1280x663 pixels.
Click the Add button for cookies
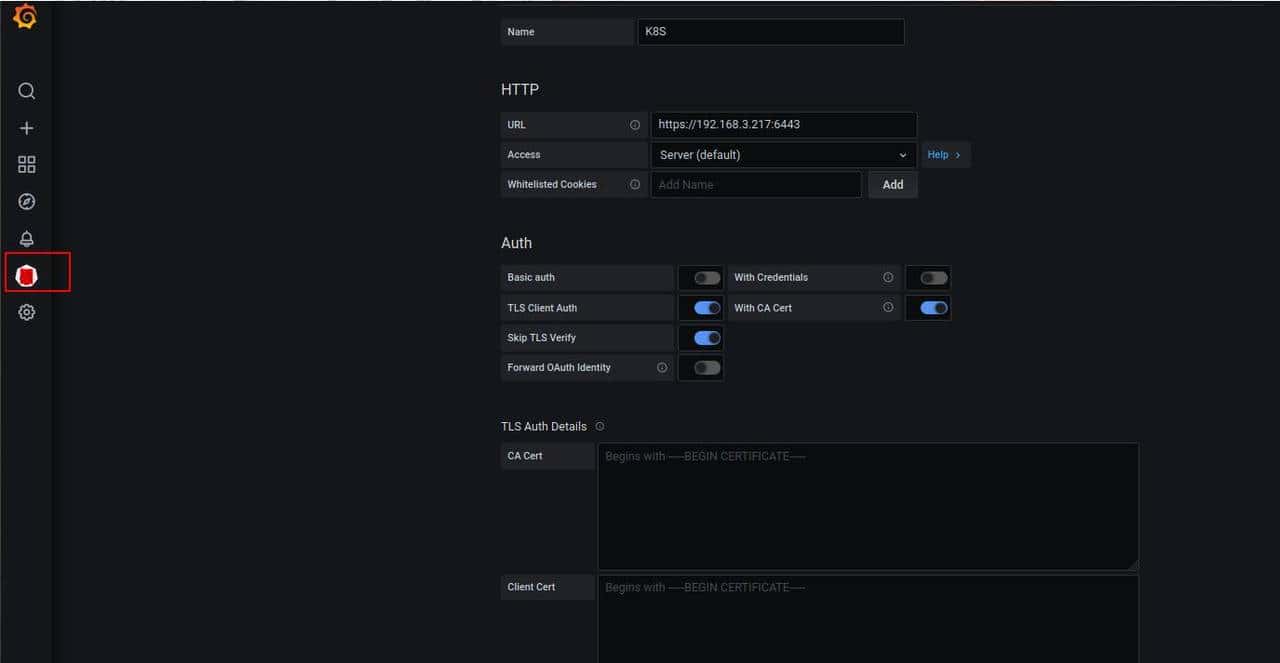coord(892,185)
